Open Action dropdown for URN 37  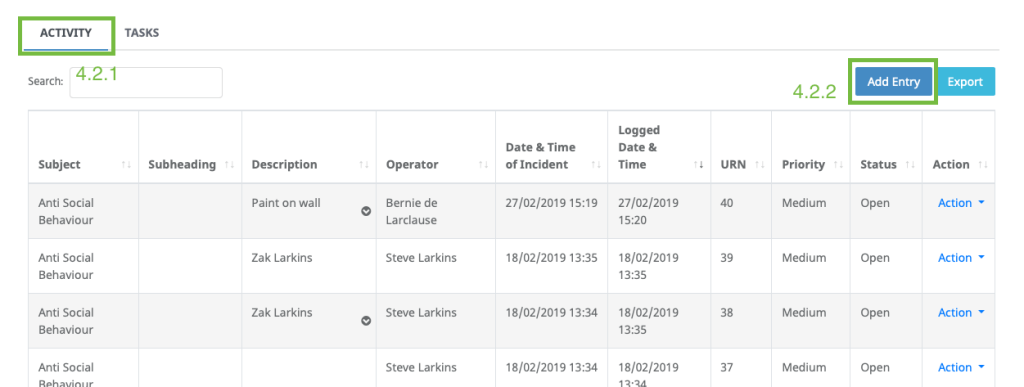coord(961,367)
